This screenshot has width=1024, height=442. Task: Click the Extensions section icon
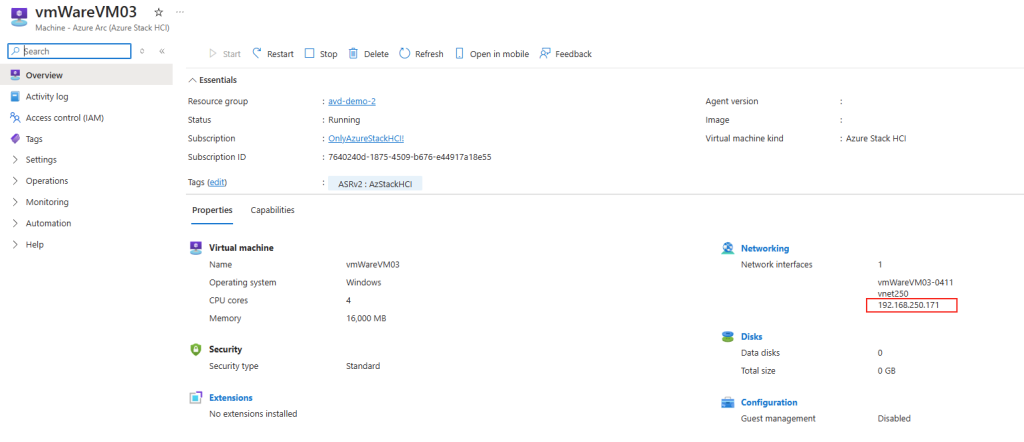point(195,398)
